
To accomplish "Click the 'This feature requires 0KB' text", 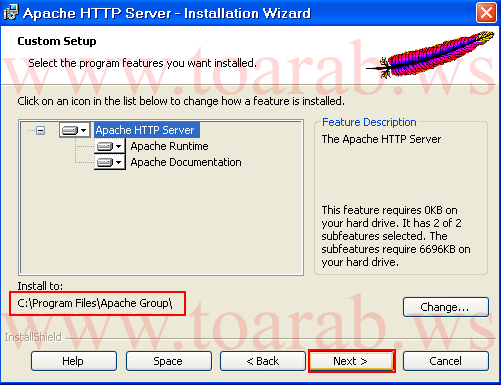I will click(396, 236).
